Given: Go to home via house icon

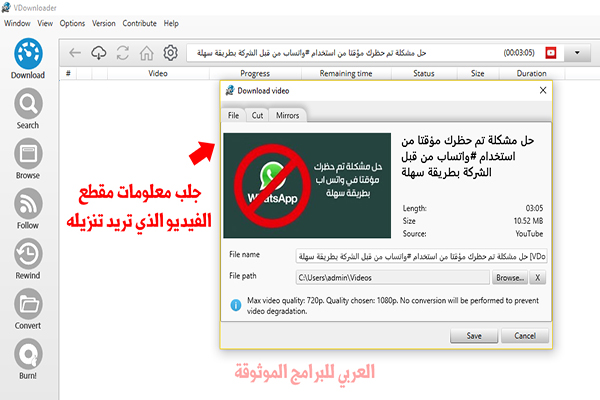Looking at the screenshot, I should pos(146,53).
